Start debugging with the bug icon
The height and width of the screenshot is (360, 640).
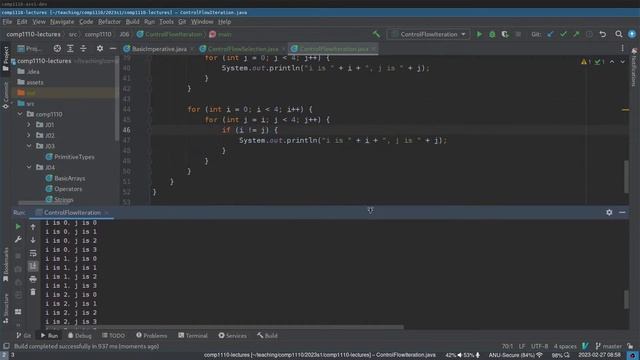coord(492,34)
